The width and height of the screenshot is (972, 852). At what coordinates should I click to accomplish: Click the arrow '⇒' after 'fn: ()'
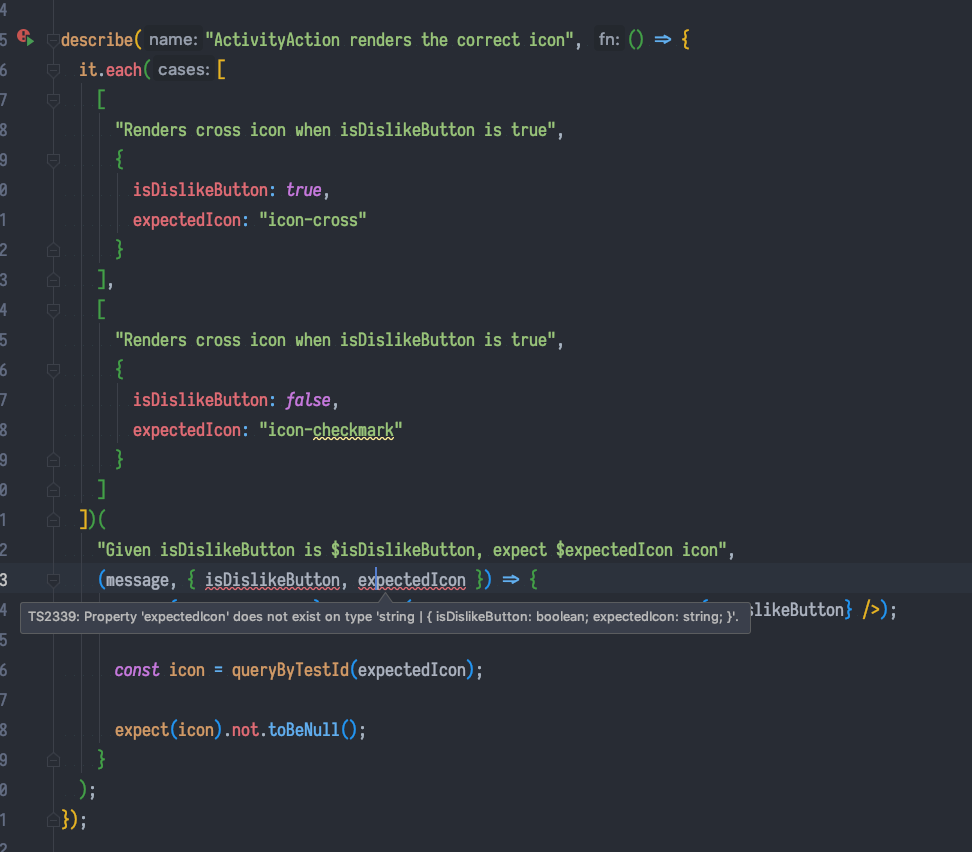[663, 40]
